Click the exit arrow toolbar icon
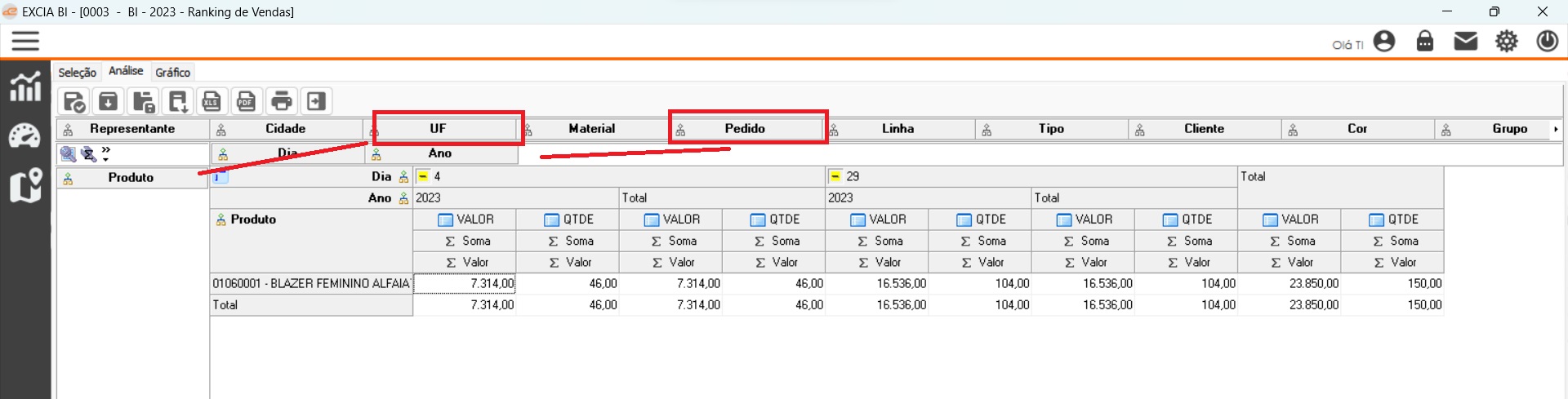Viewport: 1568px width, 399px height. (316, 101)
